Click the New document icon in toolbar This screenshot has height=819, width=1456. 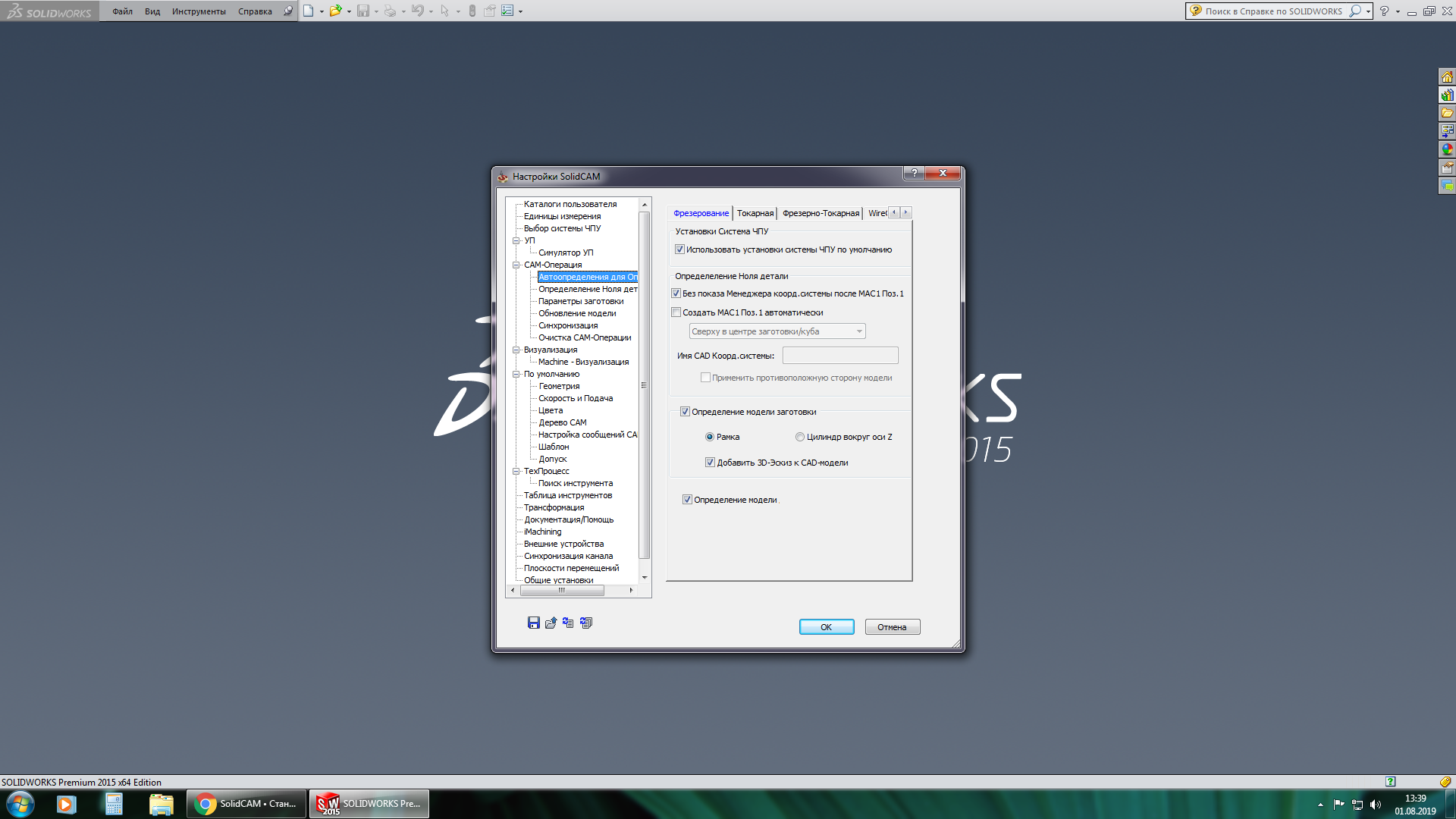point(308,11)
